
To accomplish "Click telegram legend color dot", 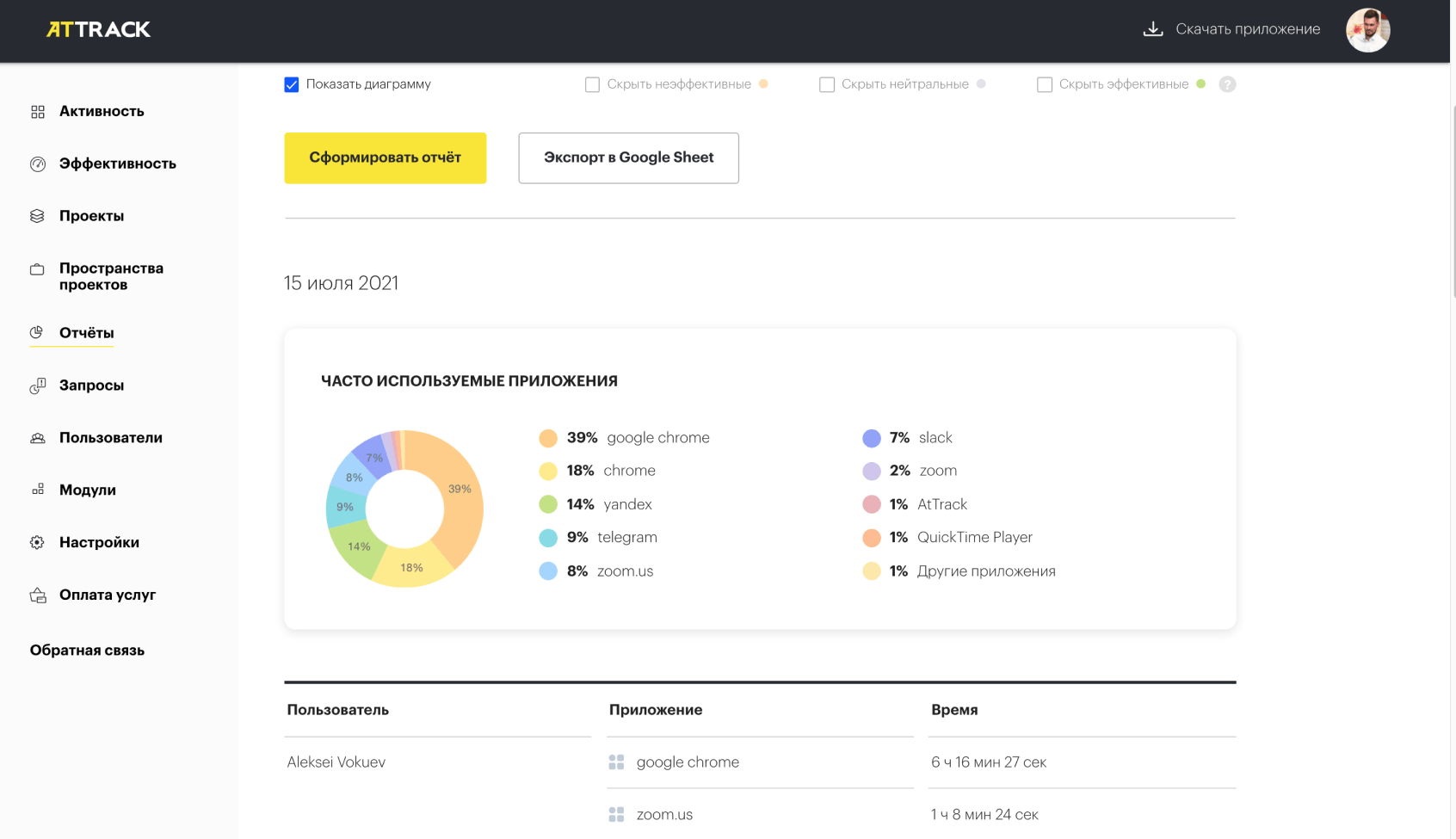I will click(548, 539).
